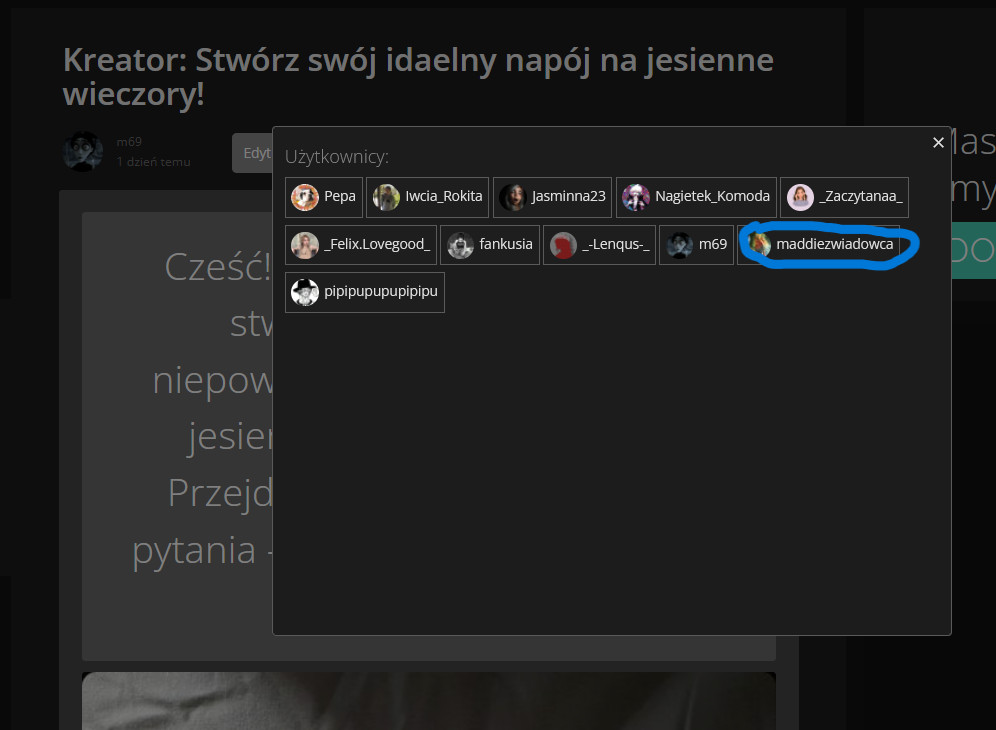Click the m69 user chip in the popup
996x730 pixels.
pyautogui.click(x=696, y=245)
